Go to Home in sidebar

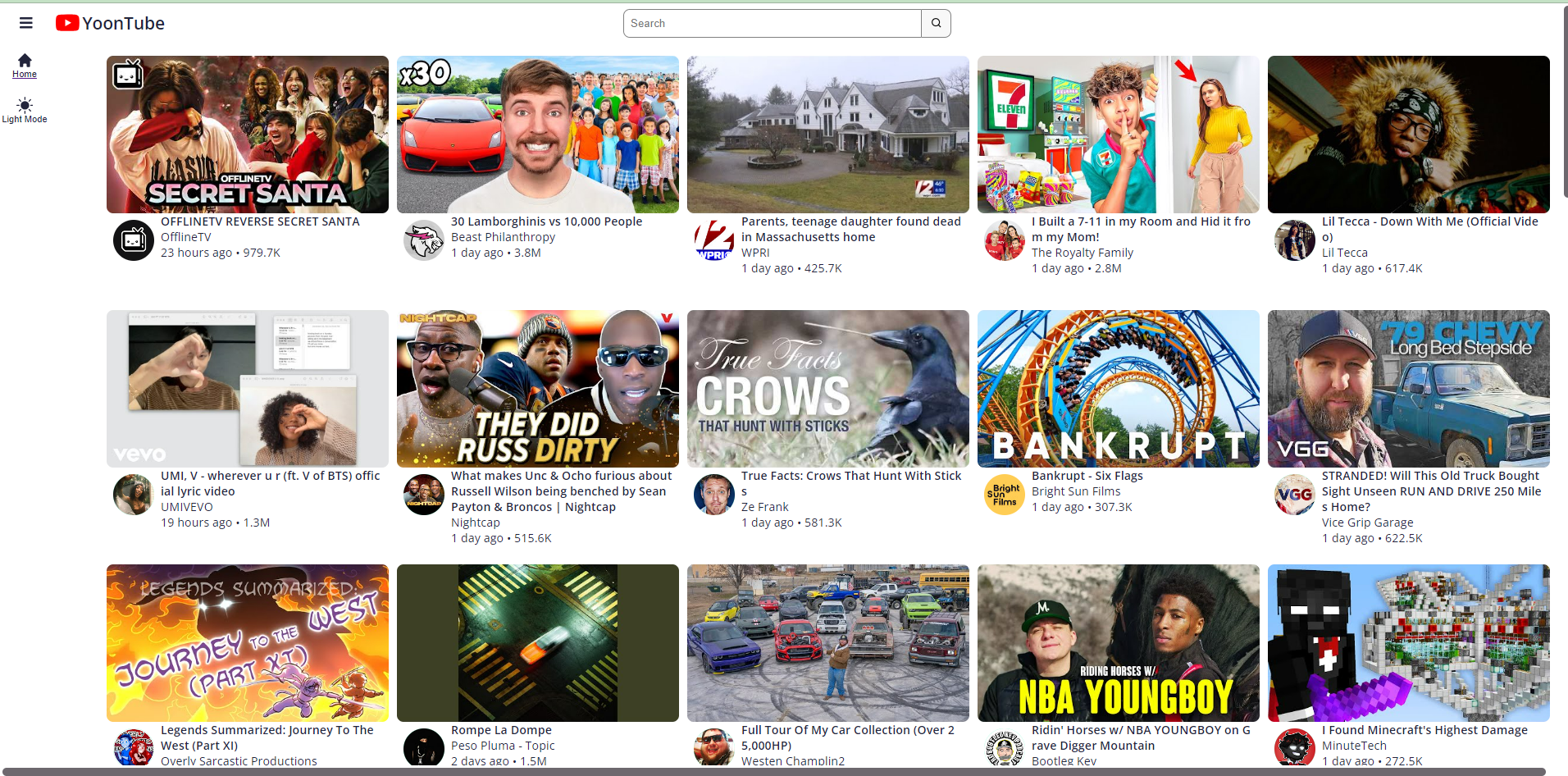pyautogui.click(x=25, y=66)
